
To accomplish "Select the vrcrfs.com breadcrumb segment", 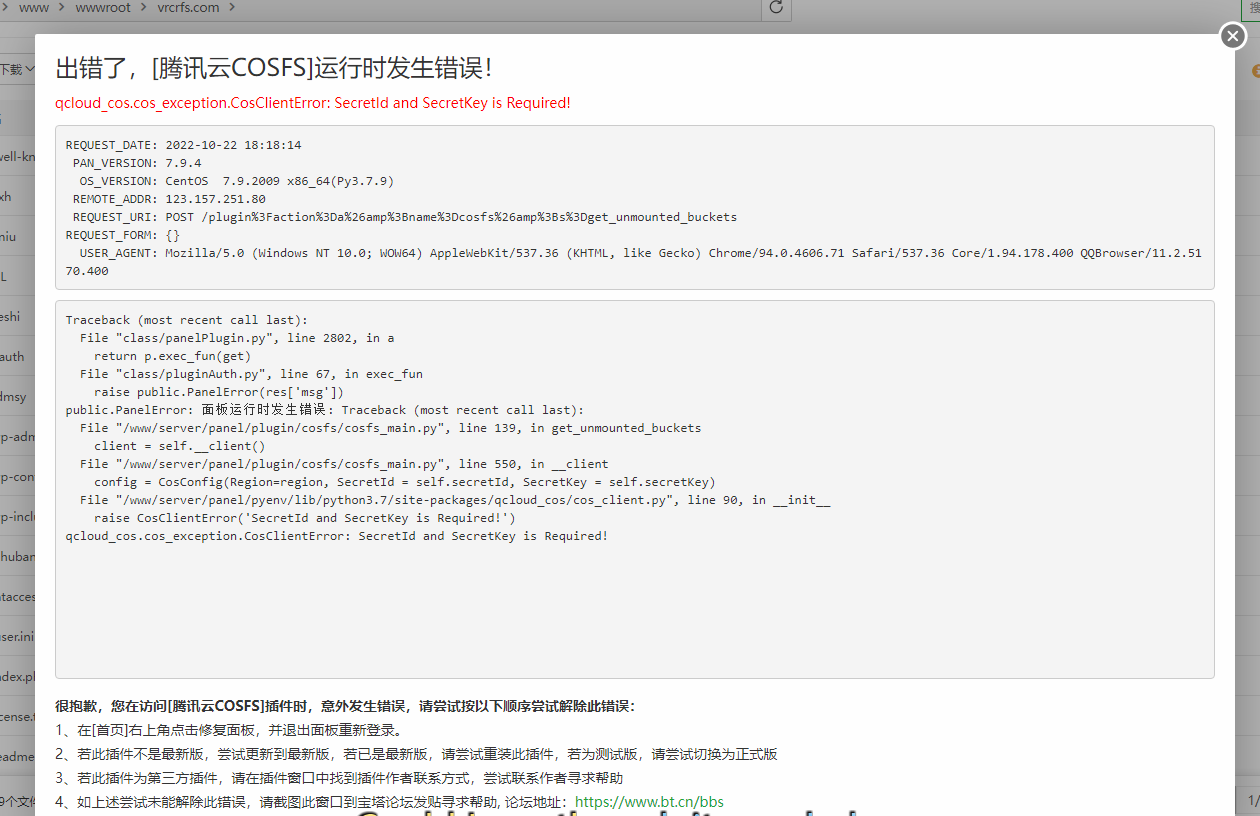I will [x=188, y=8].
